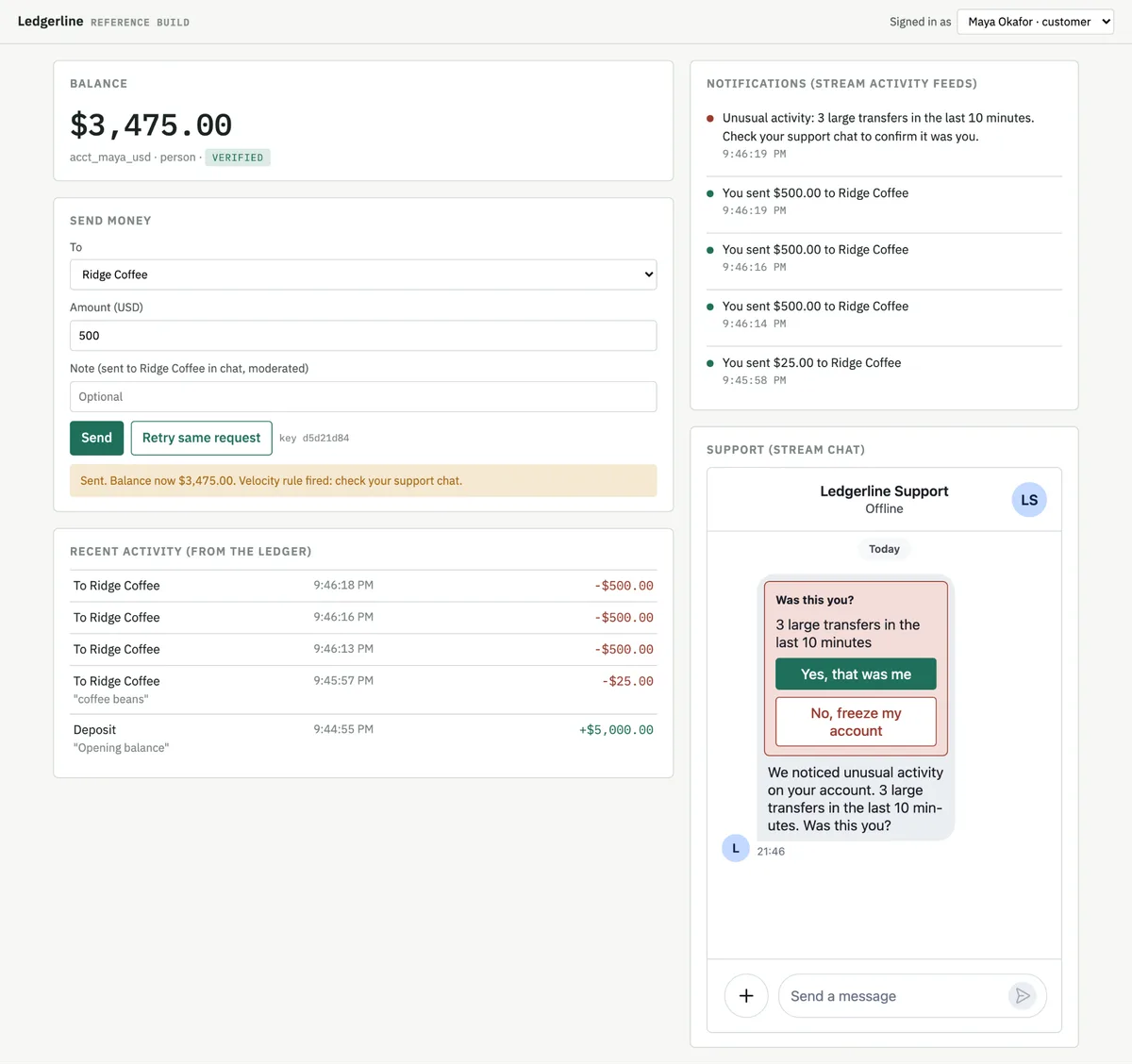Image resolution: width=1132 pixels, height=1064 pixels.
Task: Click the velocity rule warning banner
Action: coord(363,481)
